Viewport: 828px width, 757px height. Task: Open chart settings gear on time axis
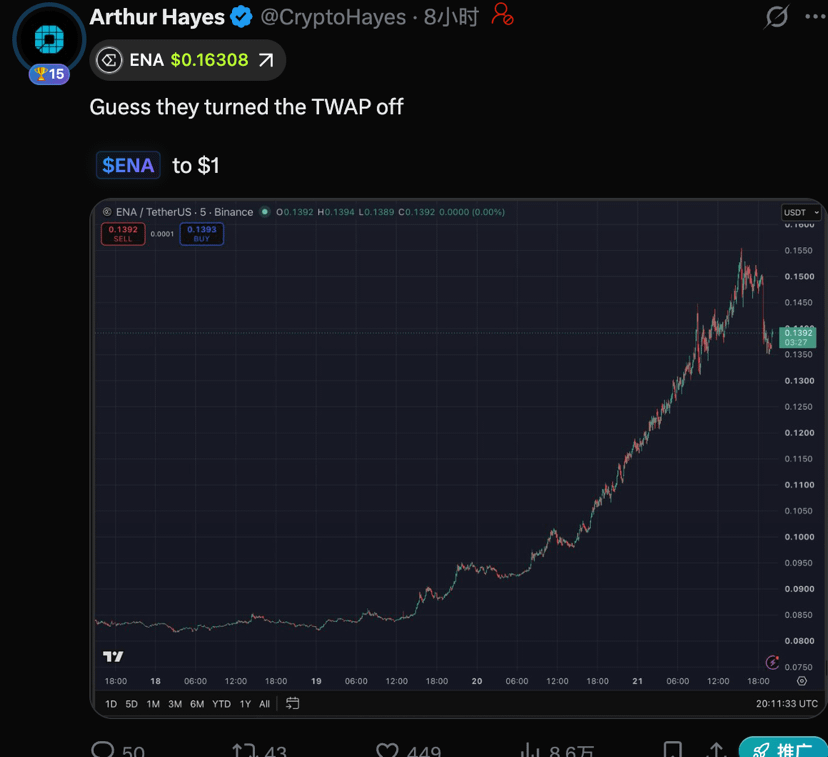(802, 681)
